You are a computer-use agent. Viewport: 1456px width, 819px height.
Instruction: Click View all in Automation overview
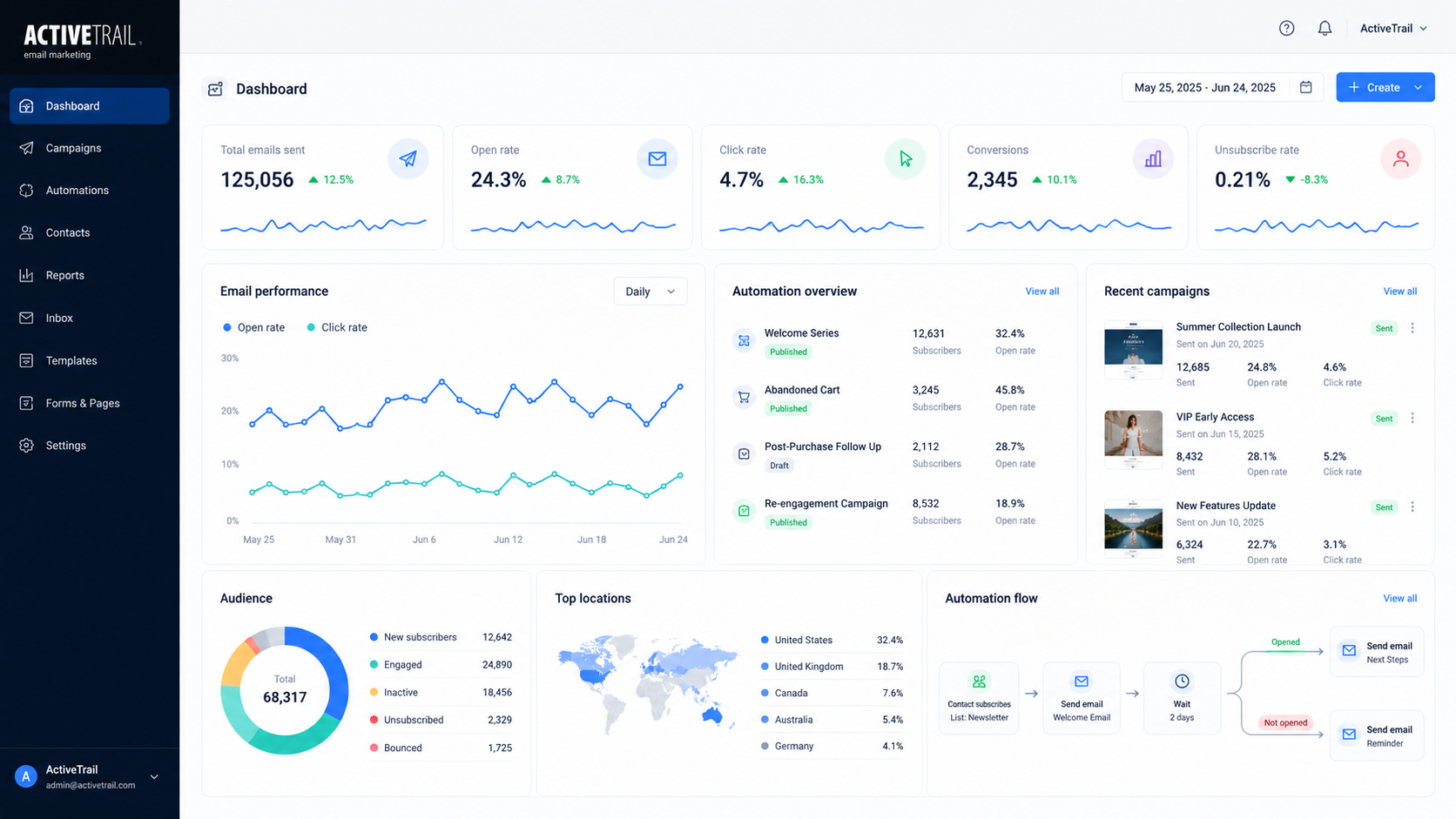click(1042, 292)
